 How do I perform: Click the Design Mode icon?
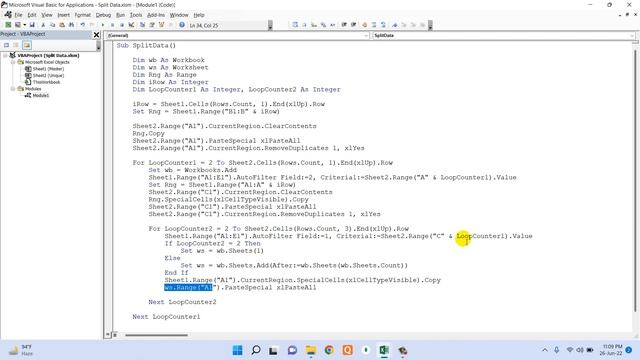[131, 25]
